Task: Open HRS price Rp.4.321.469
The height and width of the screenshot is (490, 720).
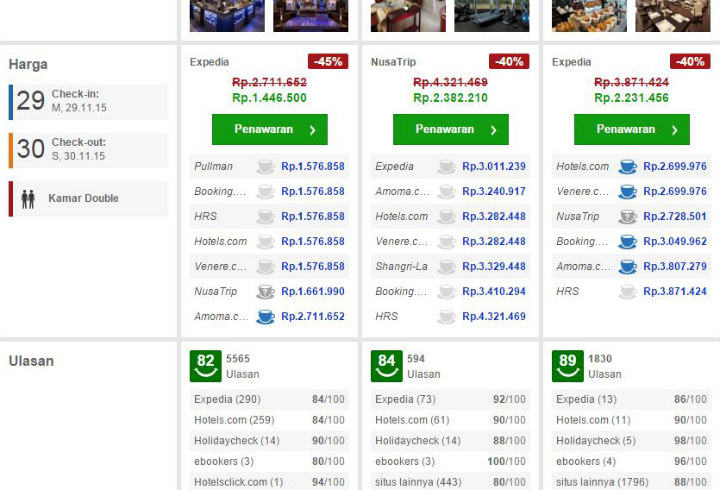Action: [x=494, y=316]
